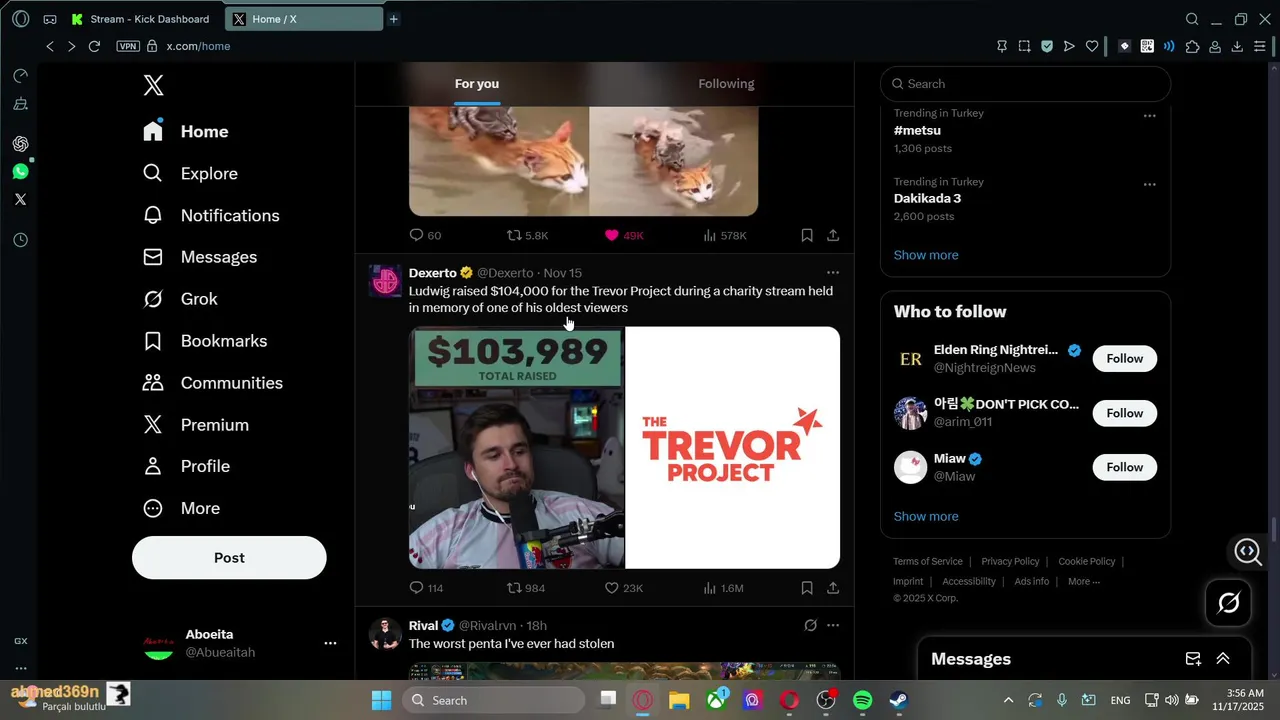Open Notifications page
The image size is (1280, 720).
(x=211, y=215)
